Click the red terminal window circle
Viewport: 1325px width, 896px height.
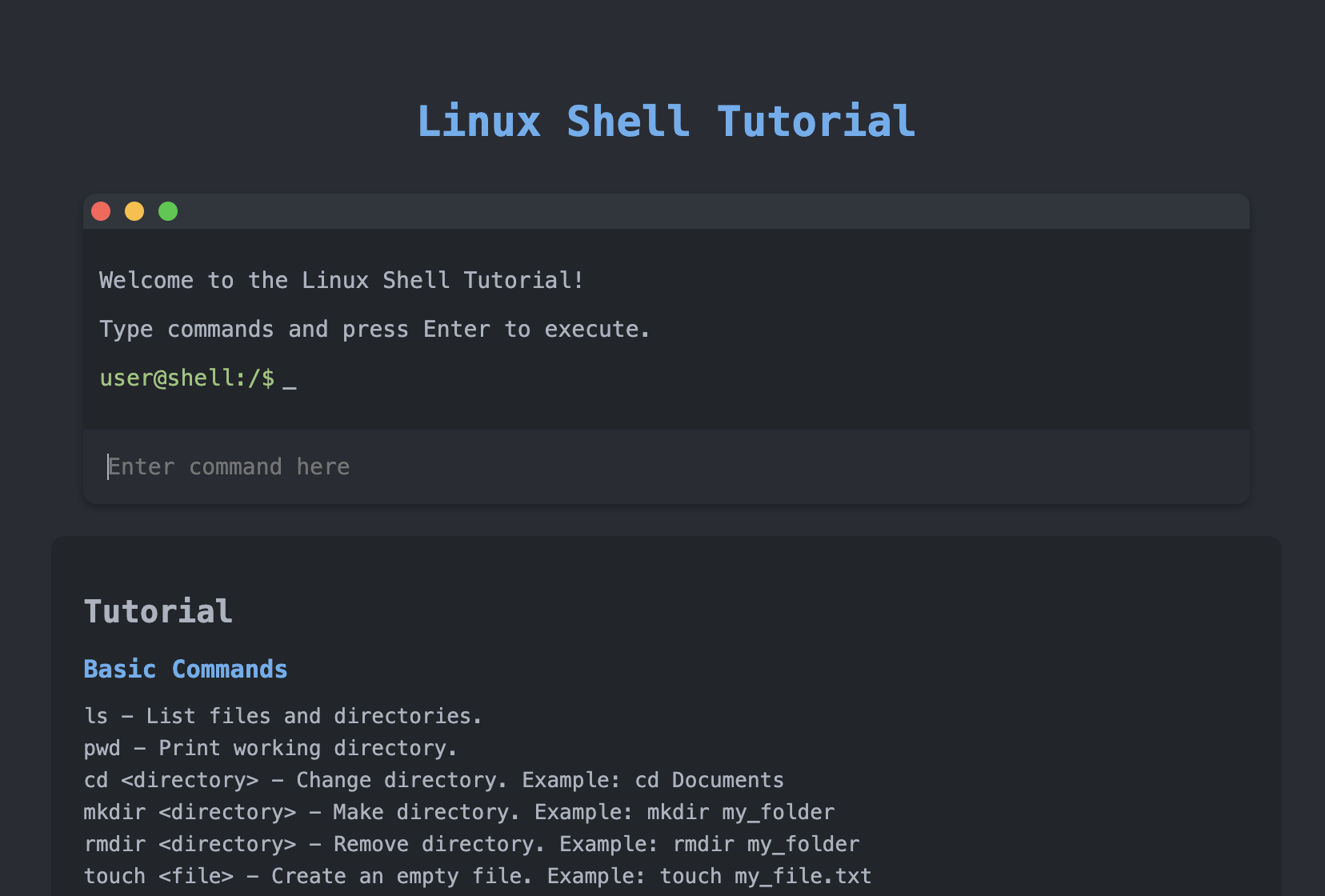click(x=101, y=210)
